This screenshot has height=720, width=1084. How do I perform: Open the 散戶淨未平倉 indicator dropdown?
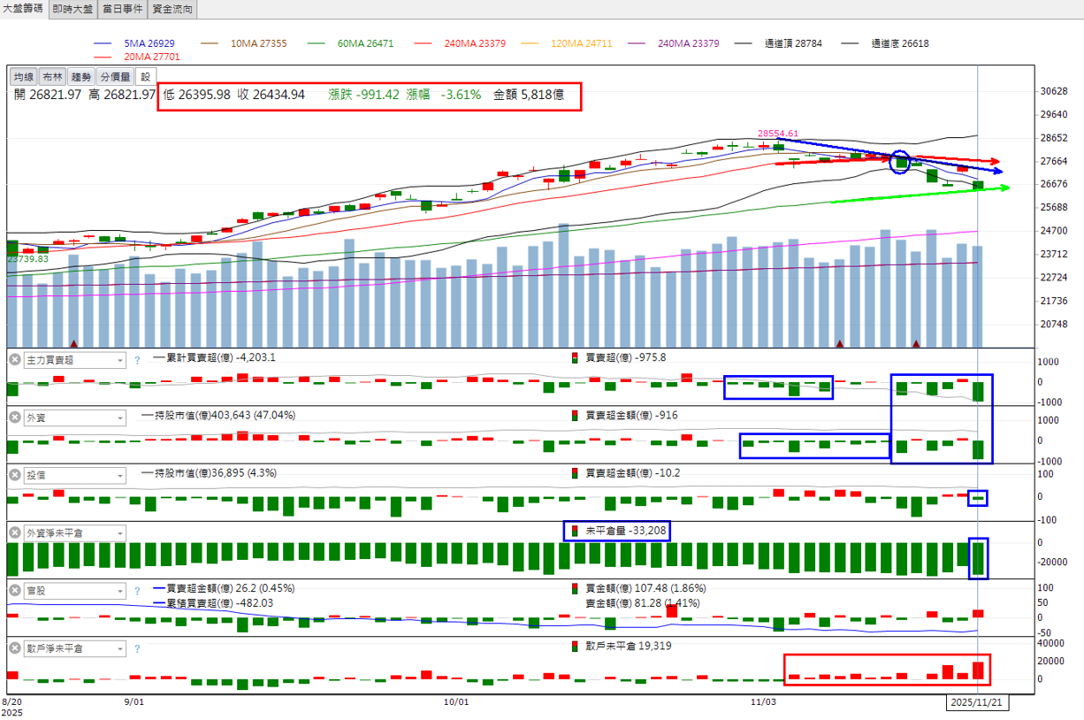[x=75, y=649]
